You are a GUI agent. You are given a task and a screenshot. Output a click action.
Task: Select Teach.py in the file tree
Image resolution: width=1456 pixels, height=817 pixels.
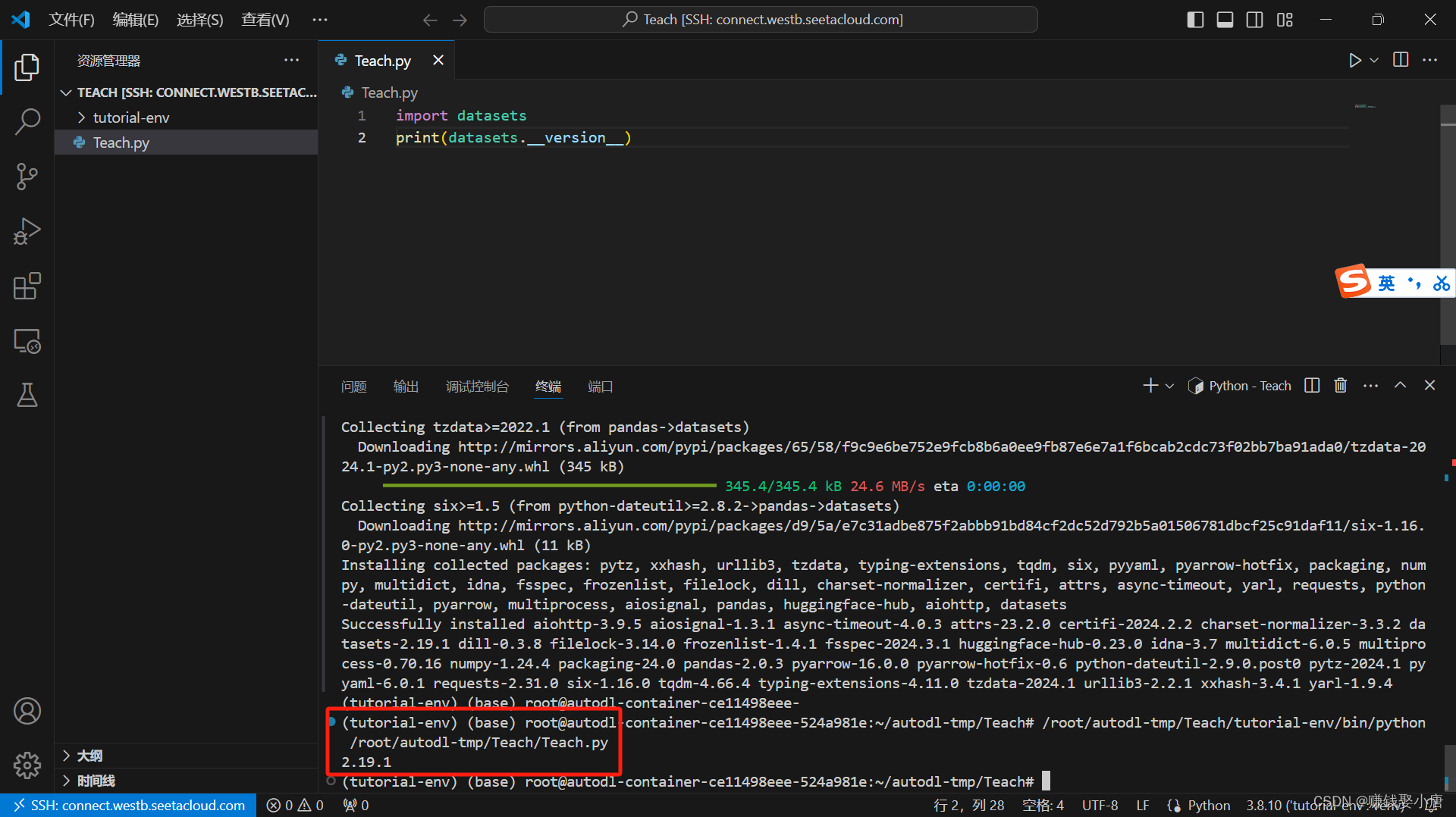click(x=186, y=142)
